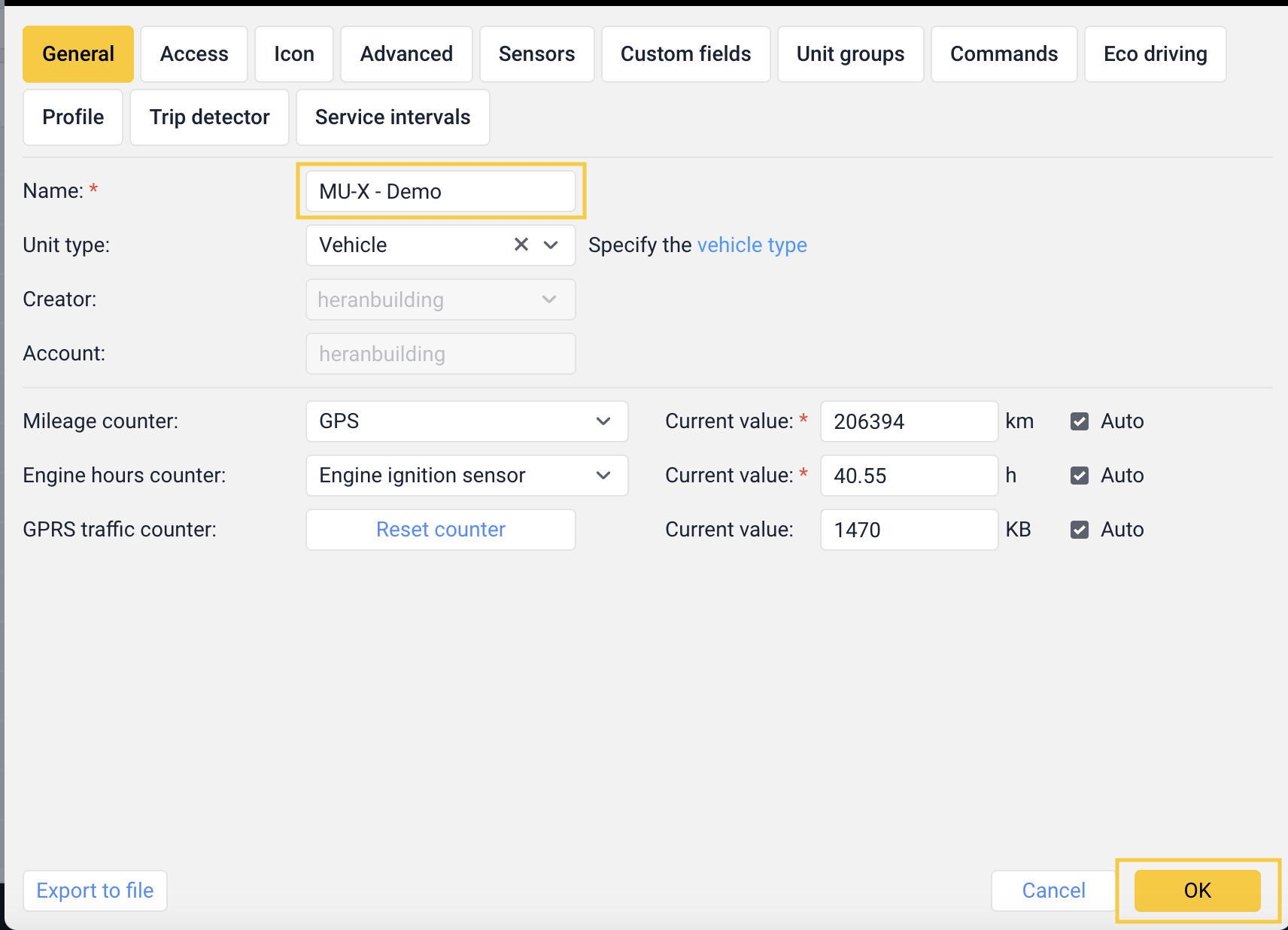Go to the Service intervals tab
The image size is (1288, 930).
click(x=392, y=117)
